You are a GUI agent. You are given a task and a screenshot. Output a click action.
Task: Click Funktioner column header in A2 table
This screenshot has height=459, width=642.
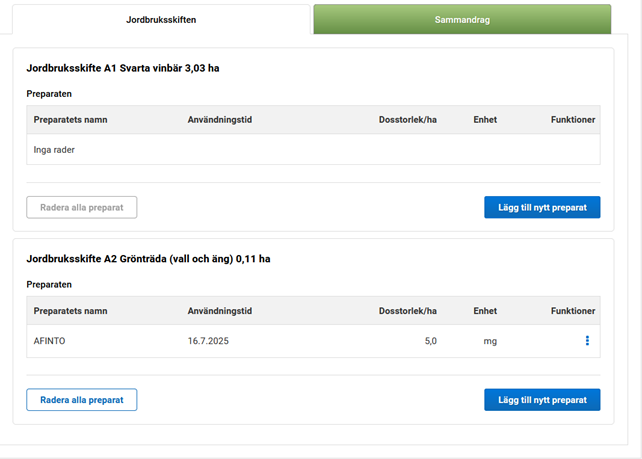coord(573,311)
